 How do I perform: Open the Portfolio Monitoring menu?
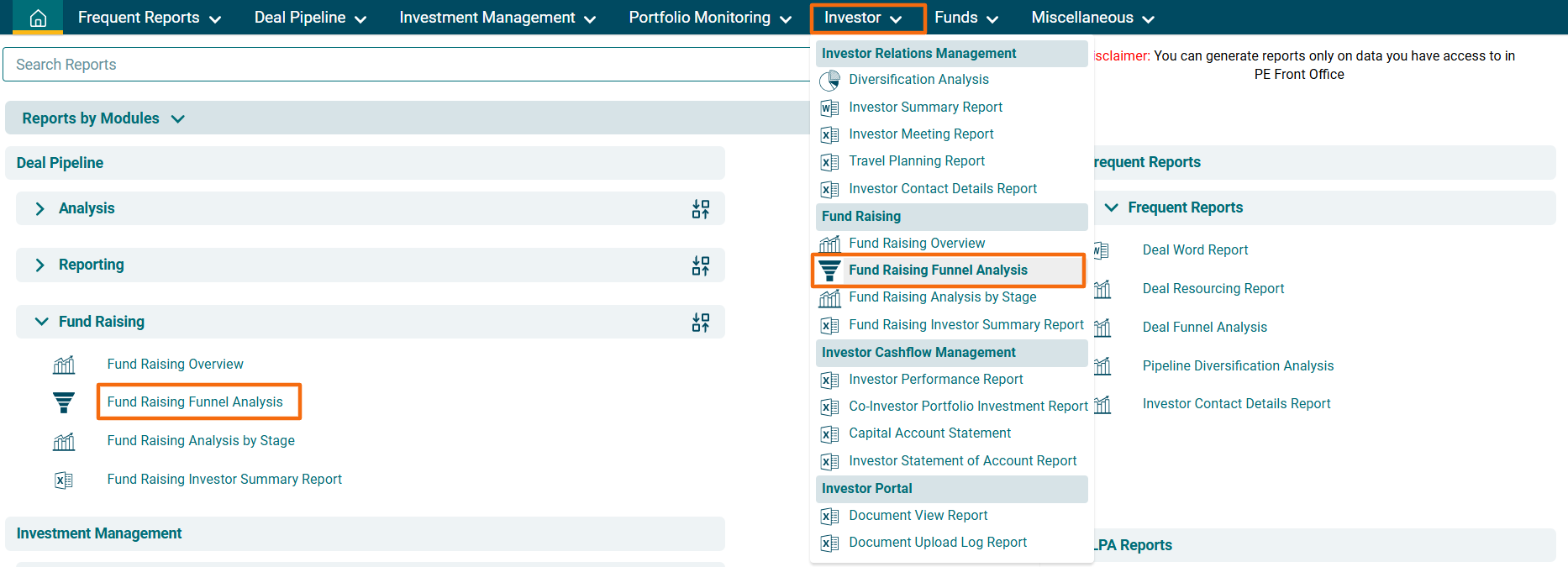tap(709, 18)
